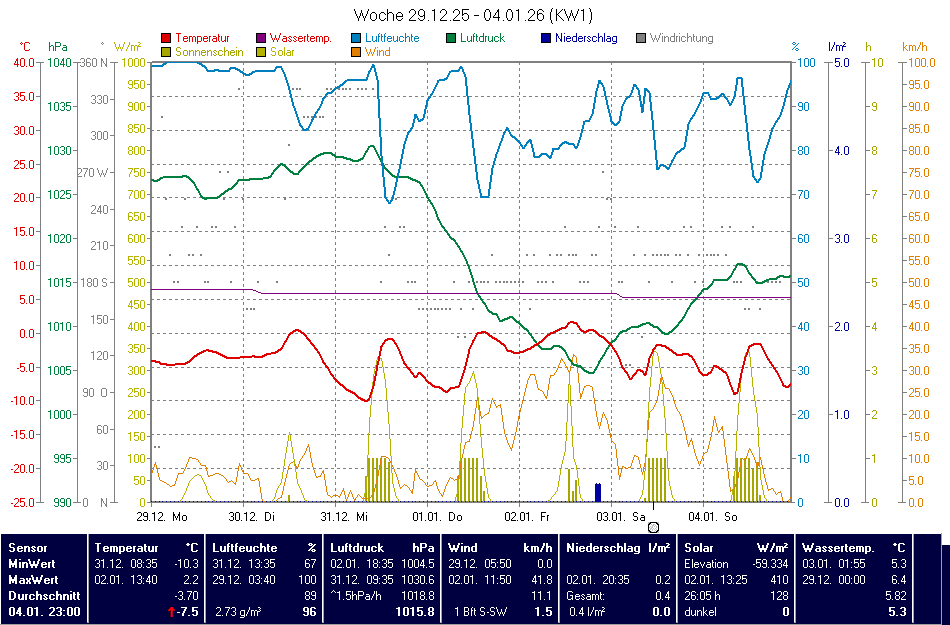The width and height of the screenshot is (950, 625).
Task: Click the Niederschlag column header in table
Action: (603, 548)
